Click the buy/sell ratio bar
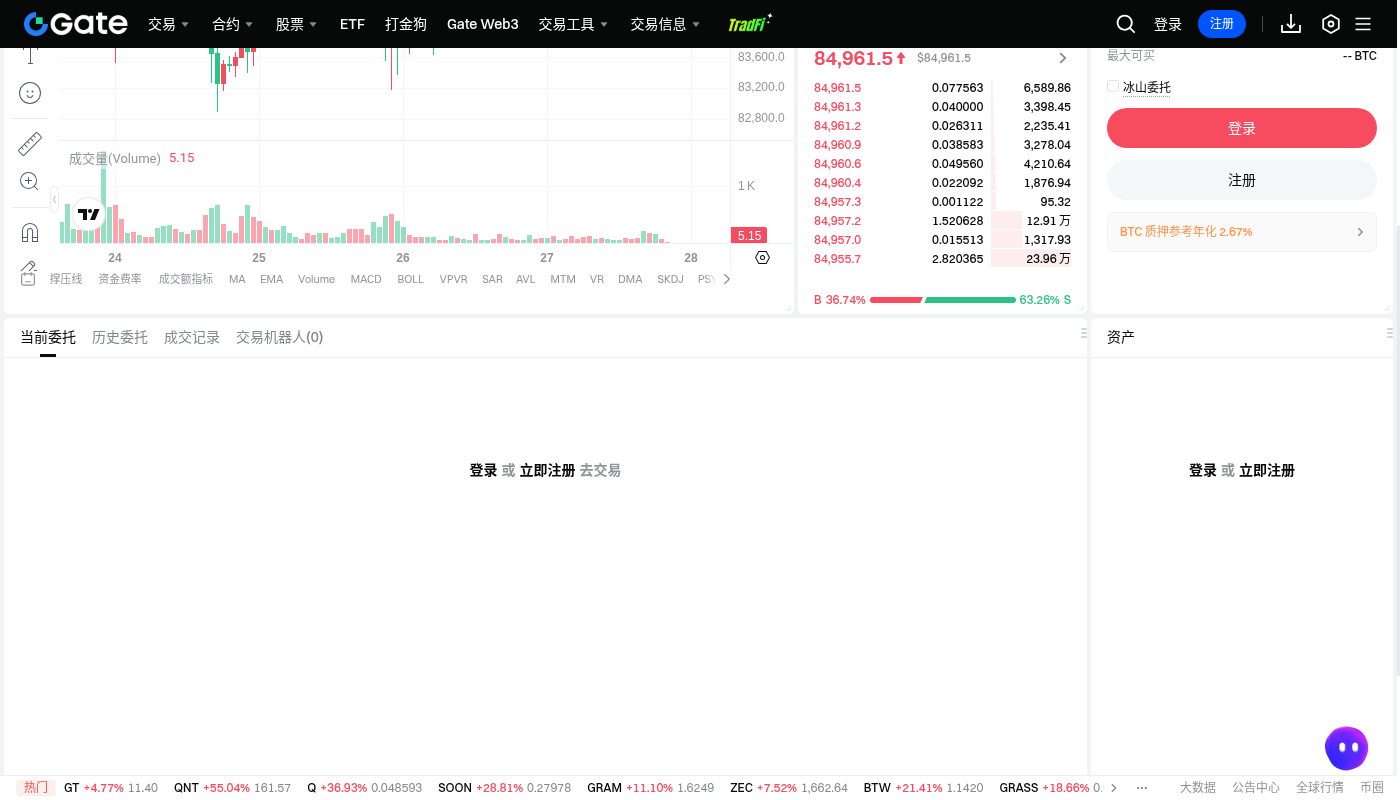Screen dimensions: 1400x800 click(943, 300)
